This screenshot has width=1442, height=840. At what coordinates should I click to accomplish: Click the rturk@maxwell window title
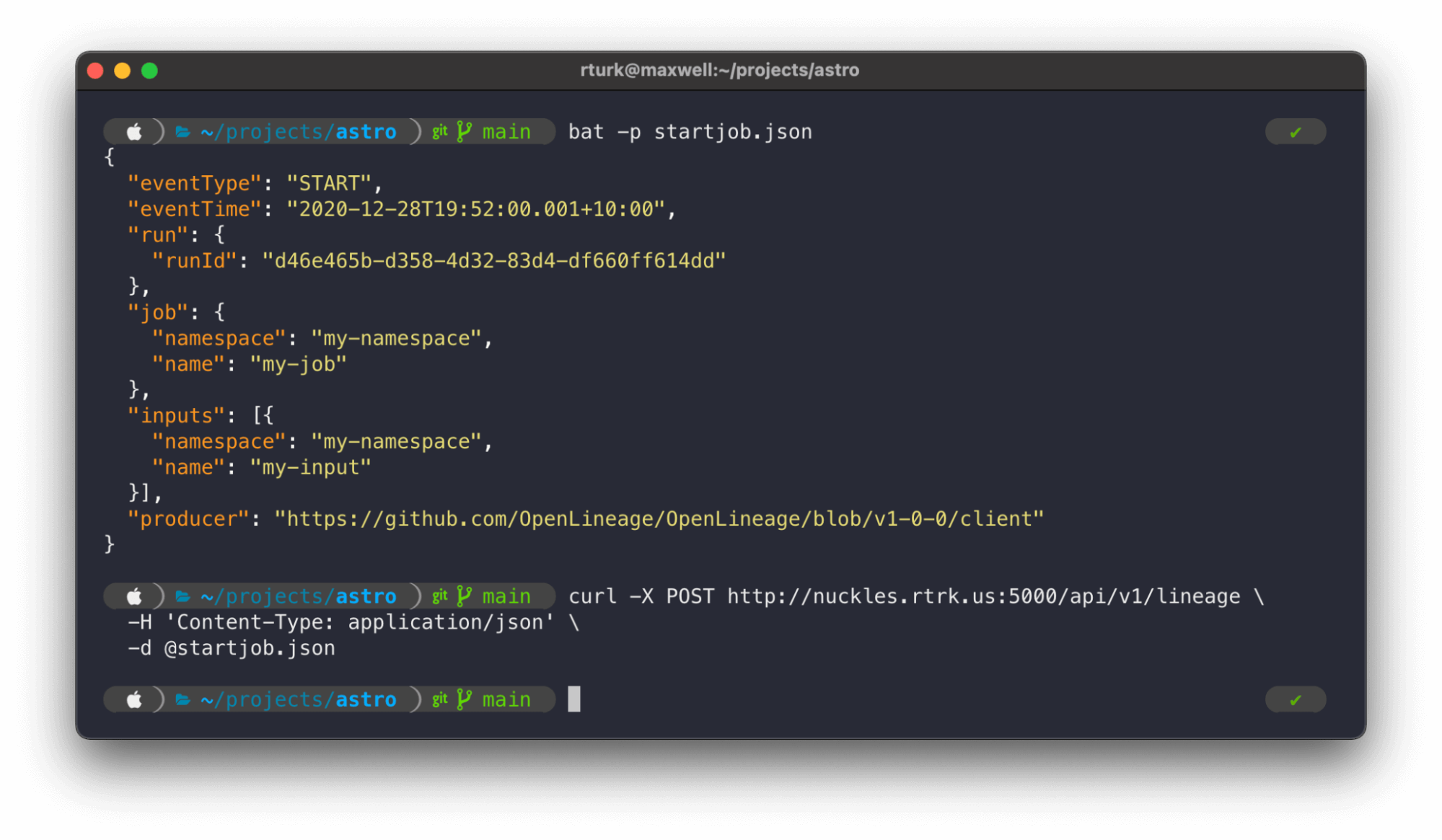(x=720, y=70)
